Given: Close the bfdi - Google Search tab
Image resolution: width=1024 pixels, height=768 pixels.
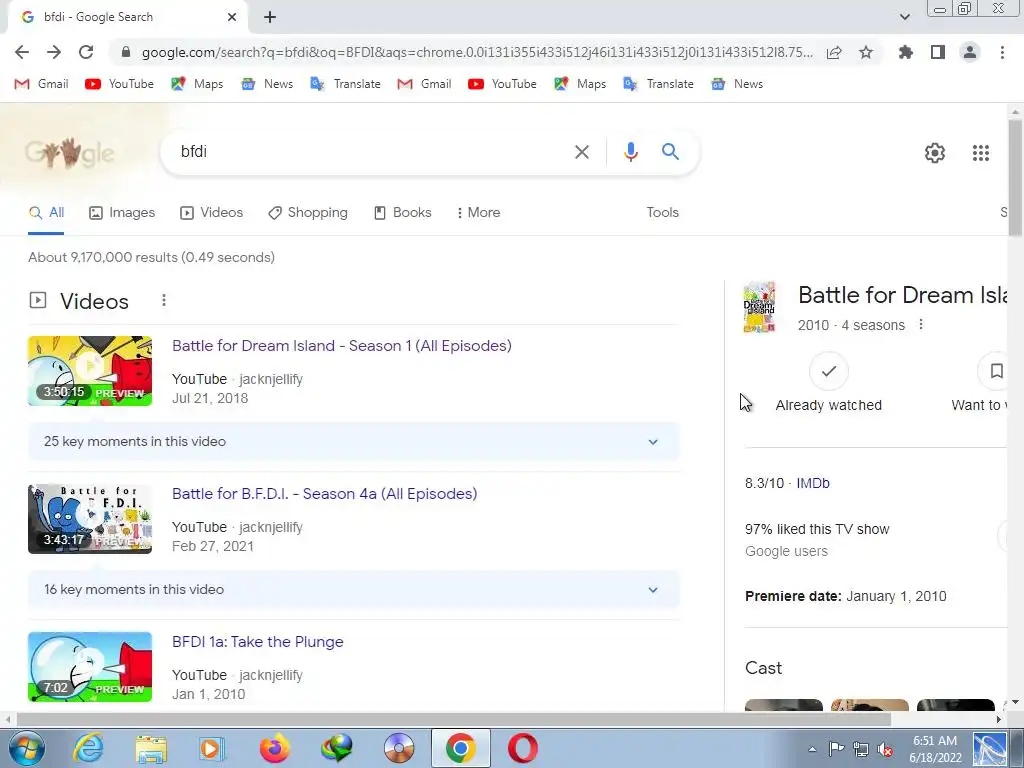Looking at the screenshot, I should [x=232, y=17].
